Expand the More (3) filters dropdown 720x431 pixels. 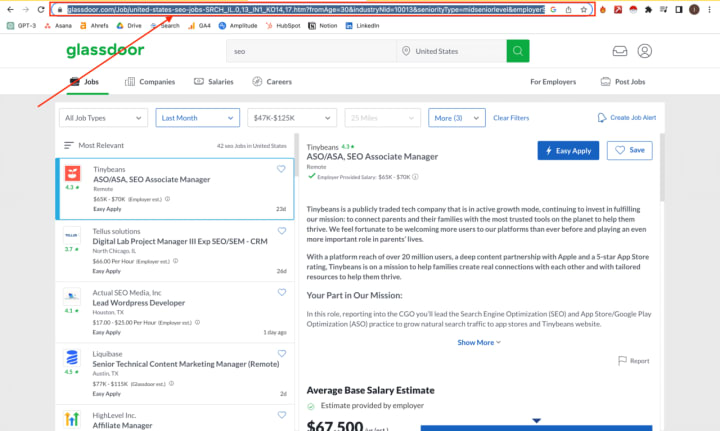click(456, 118)
